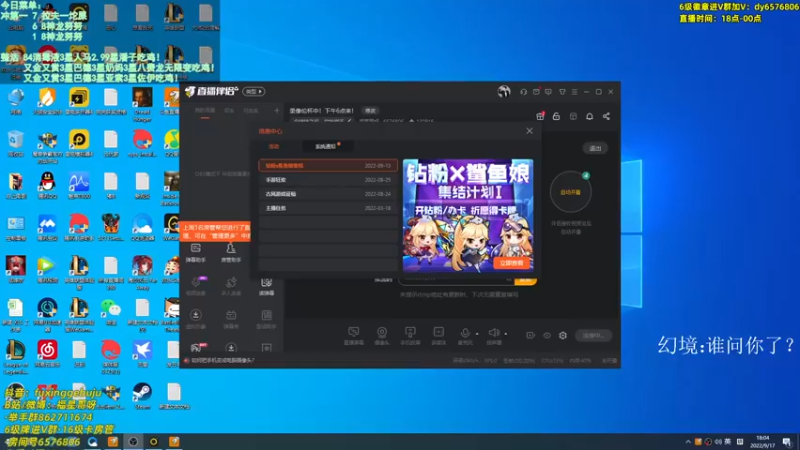Select the 主播任务 message dated 2022-03-18

328,208
